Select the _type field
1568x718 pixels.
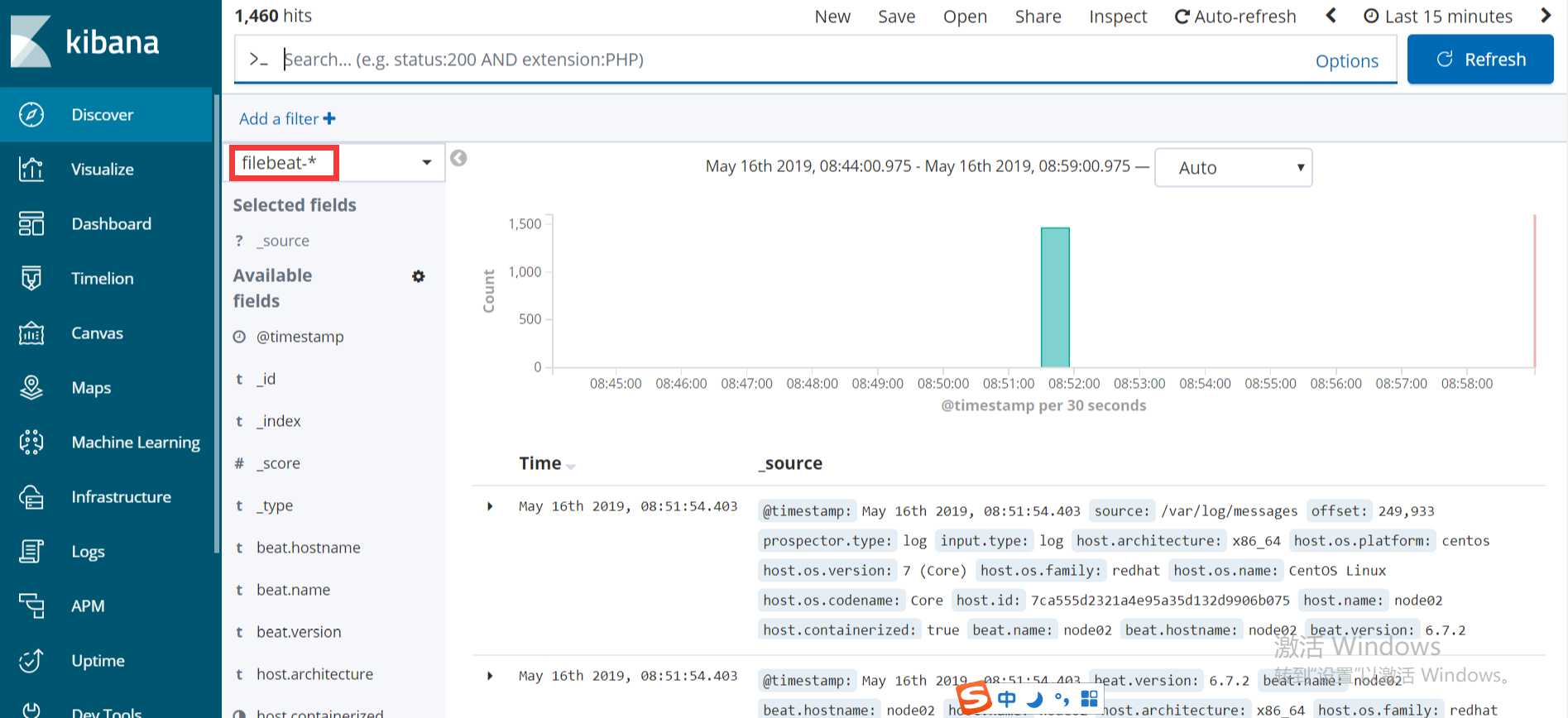(x=275, y=505)
